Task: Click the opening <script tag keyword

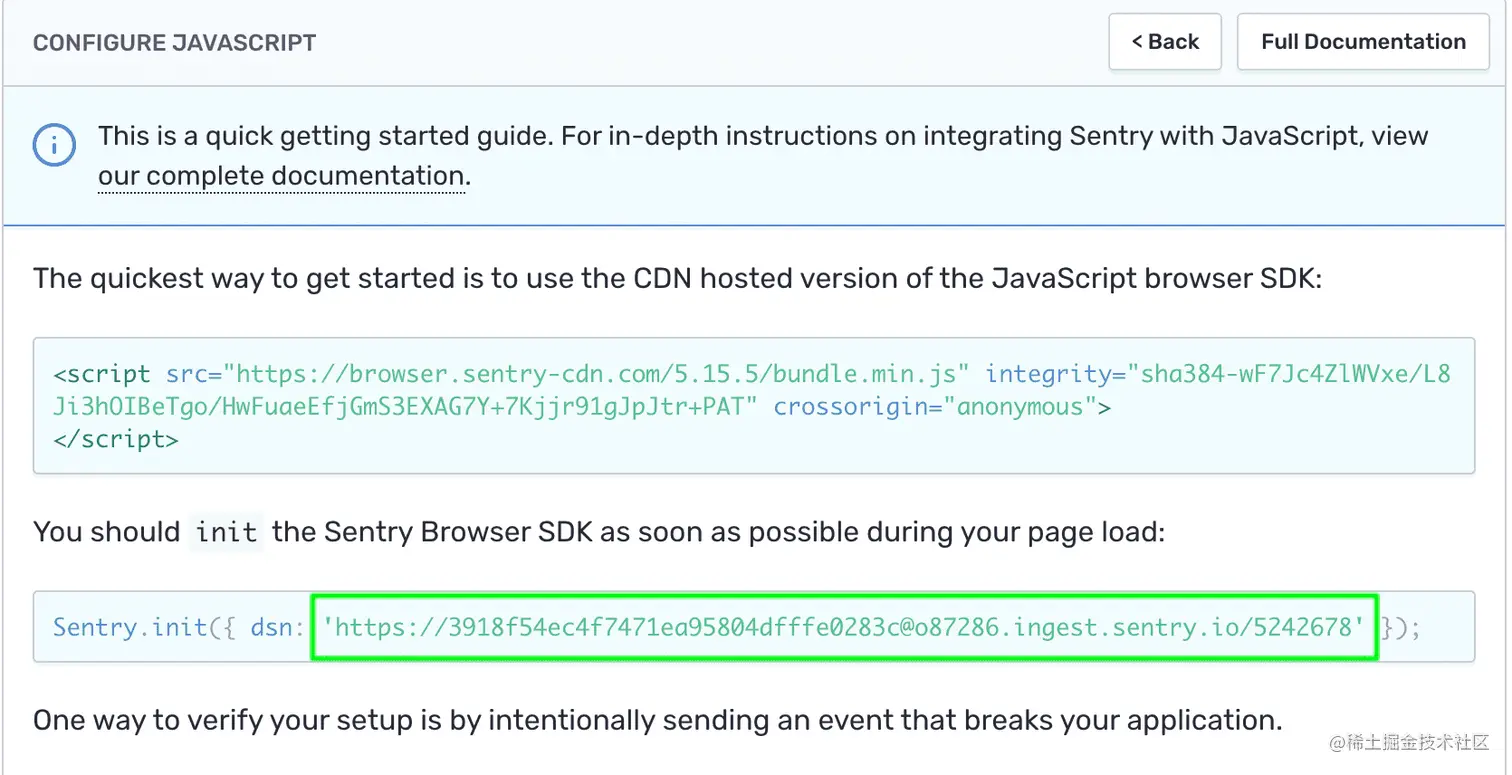Action: (x=102, y=375)
